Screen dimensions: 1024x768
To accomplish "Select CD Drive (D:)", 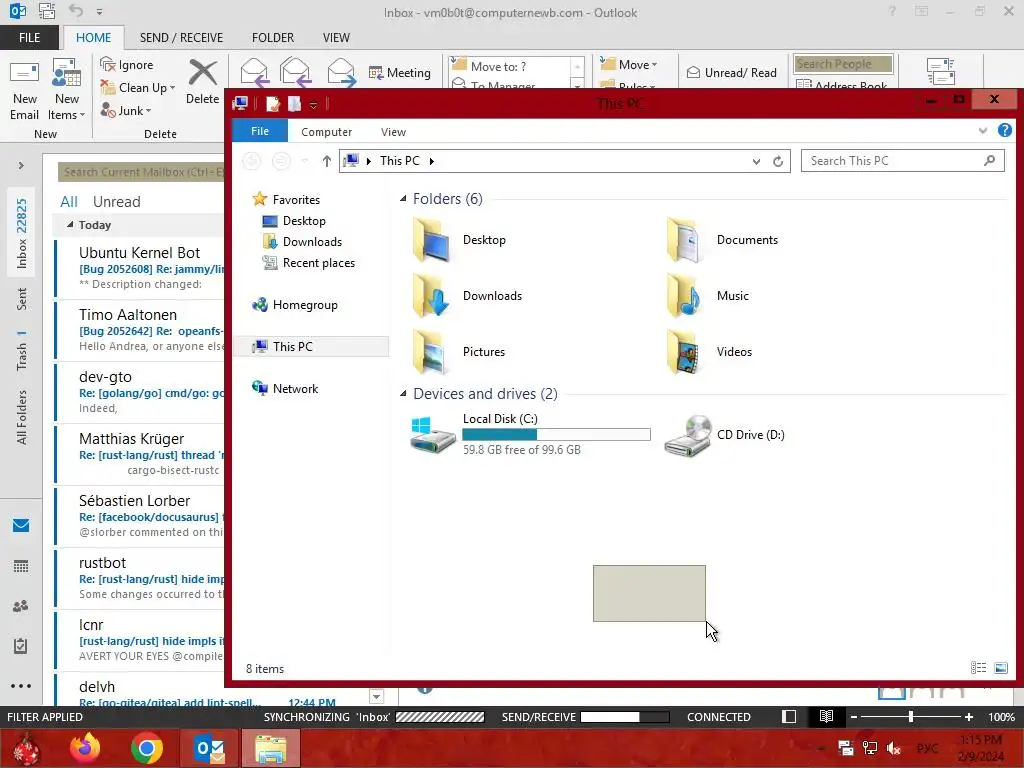I will 725,435.
